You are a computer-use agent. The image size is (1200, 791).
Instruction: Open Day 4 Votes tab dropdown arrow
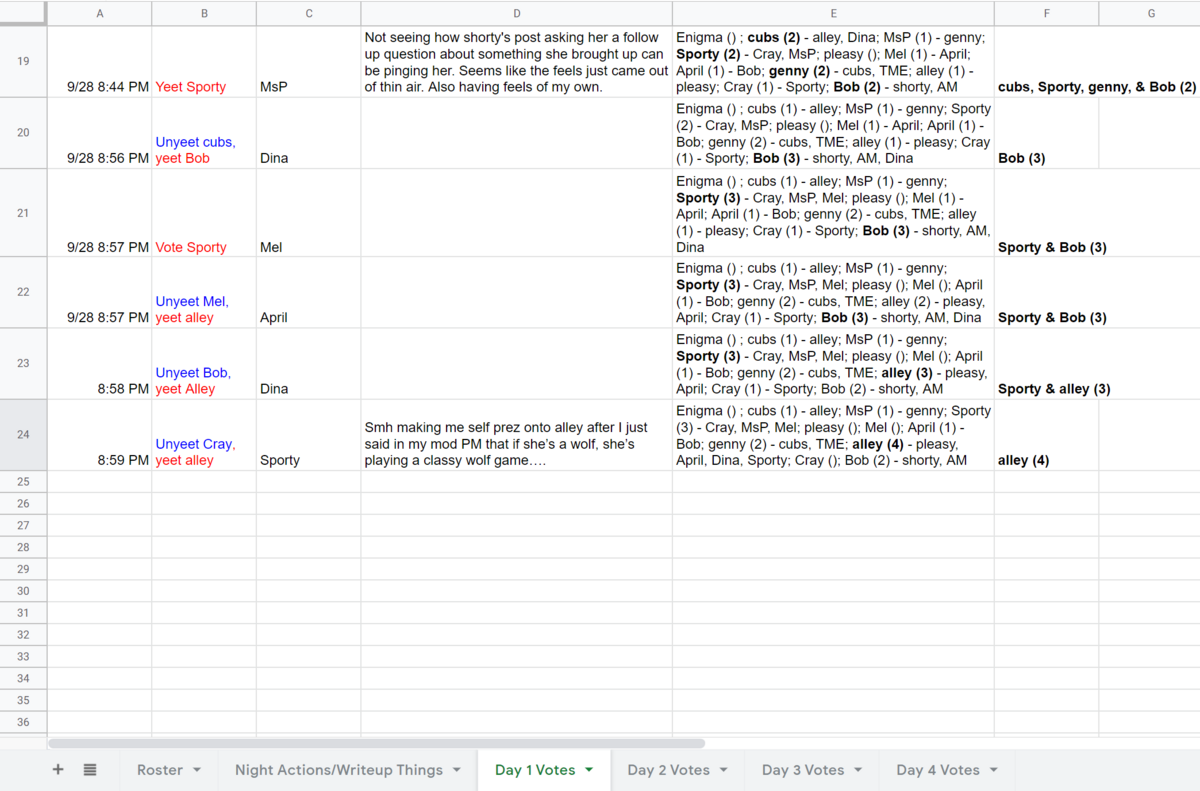(994, 770)
